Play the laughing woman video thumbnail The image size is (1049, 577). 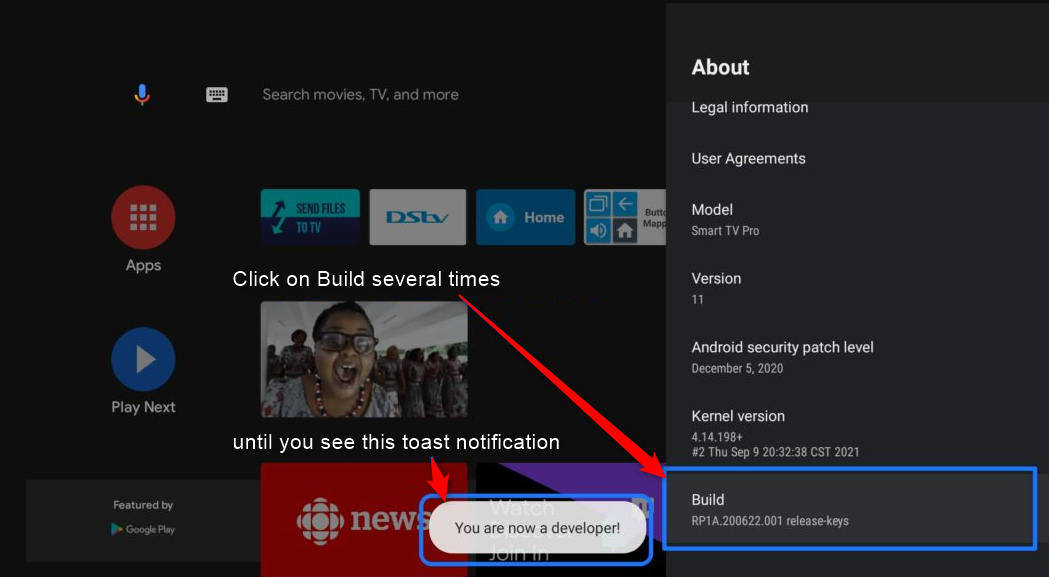coord(364,359)
